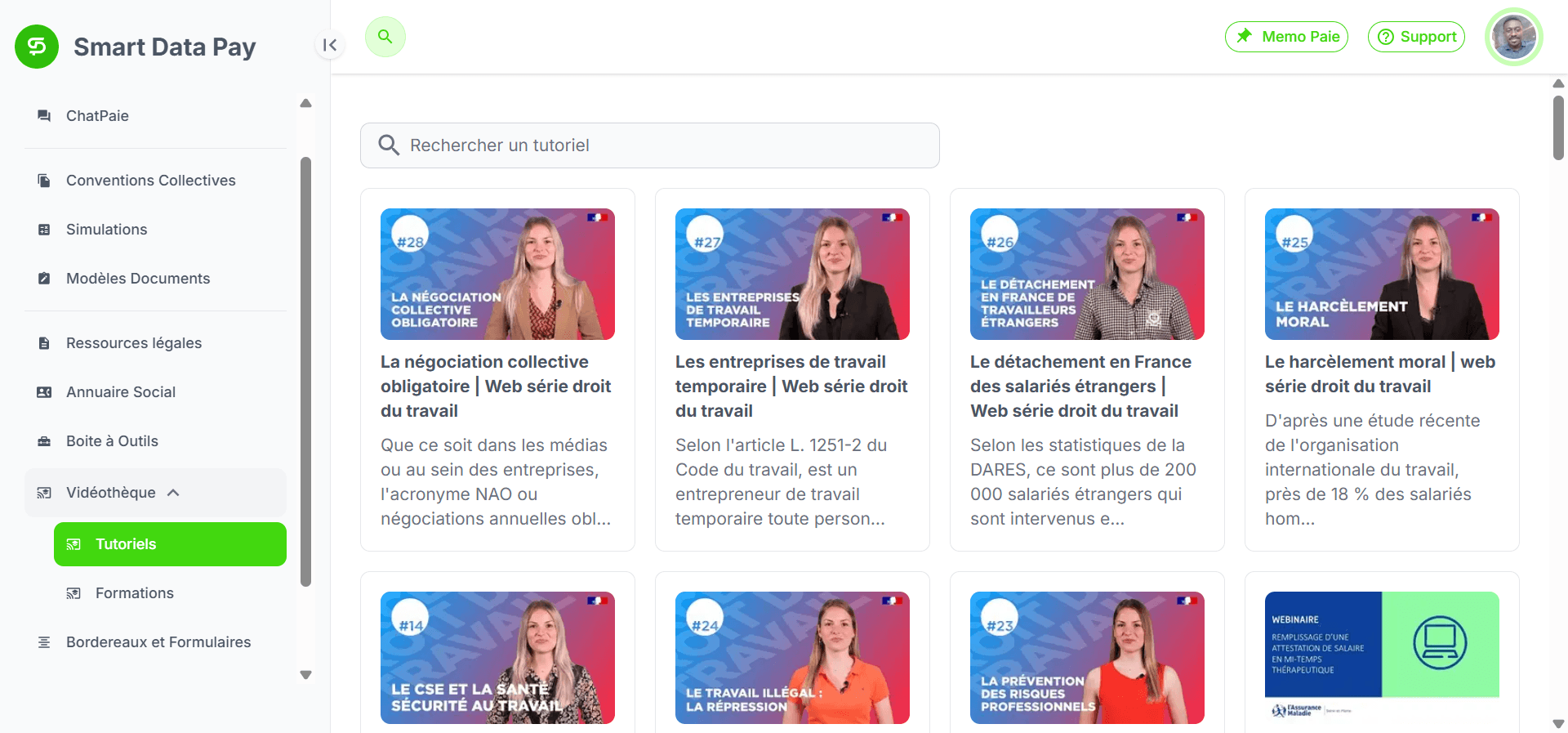Screen dimensions: 1568x733
Task: Navigate to Annuaire Social
Action: coord(155,392)
